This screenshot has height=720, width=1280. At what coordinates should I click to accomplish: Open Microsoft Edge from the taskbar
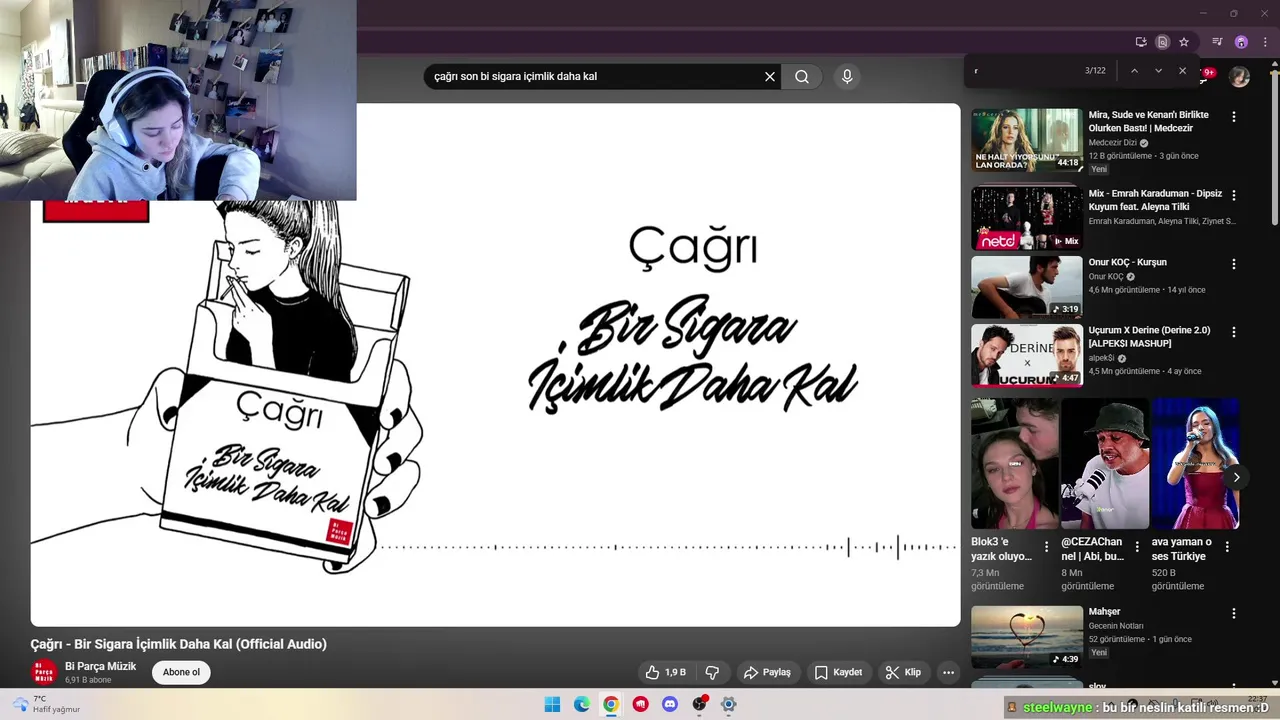(582, 704)
